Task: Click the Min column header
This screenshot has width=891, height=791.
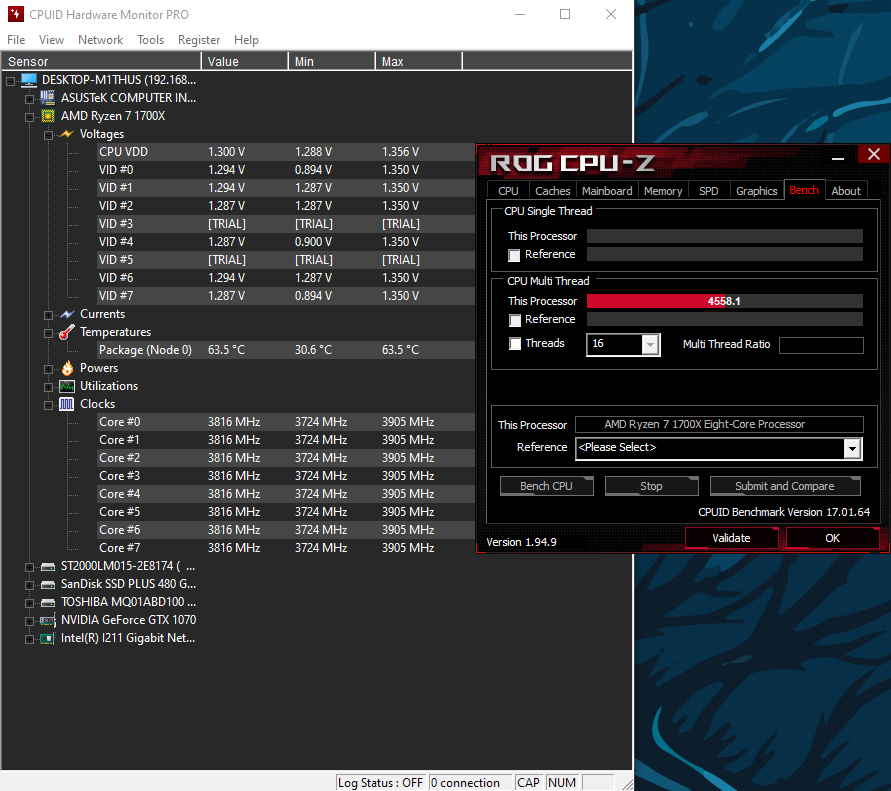Action: (332, 61)
